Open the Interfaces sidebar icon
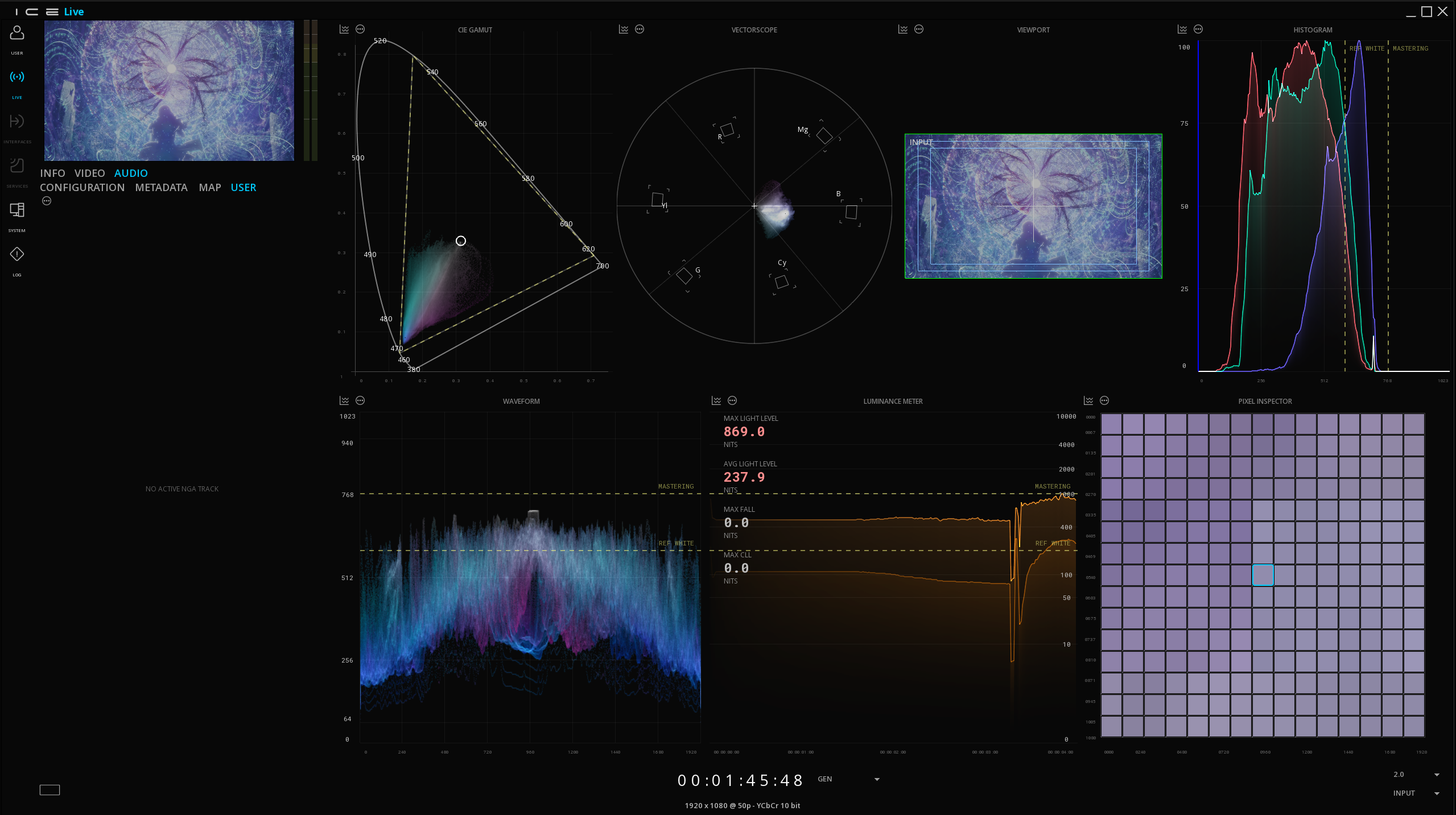1456x815 pixels. pos(17,121)
